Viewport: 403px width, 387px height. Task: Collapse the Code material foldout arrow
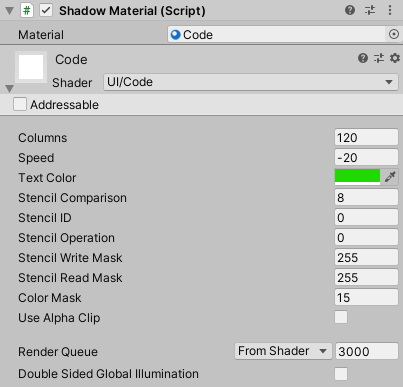(10, 89)
